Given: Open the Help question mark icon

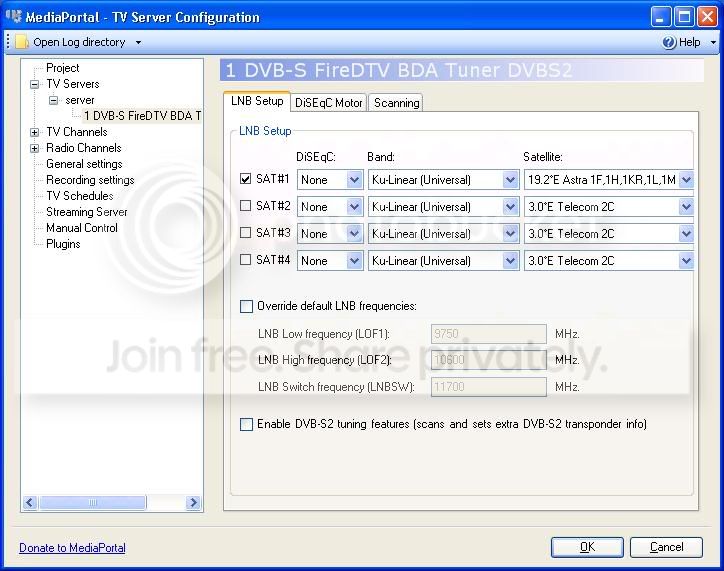Looking at the screenshot, I should click(668, 42).
